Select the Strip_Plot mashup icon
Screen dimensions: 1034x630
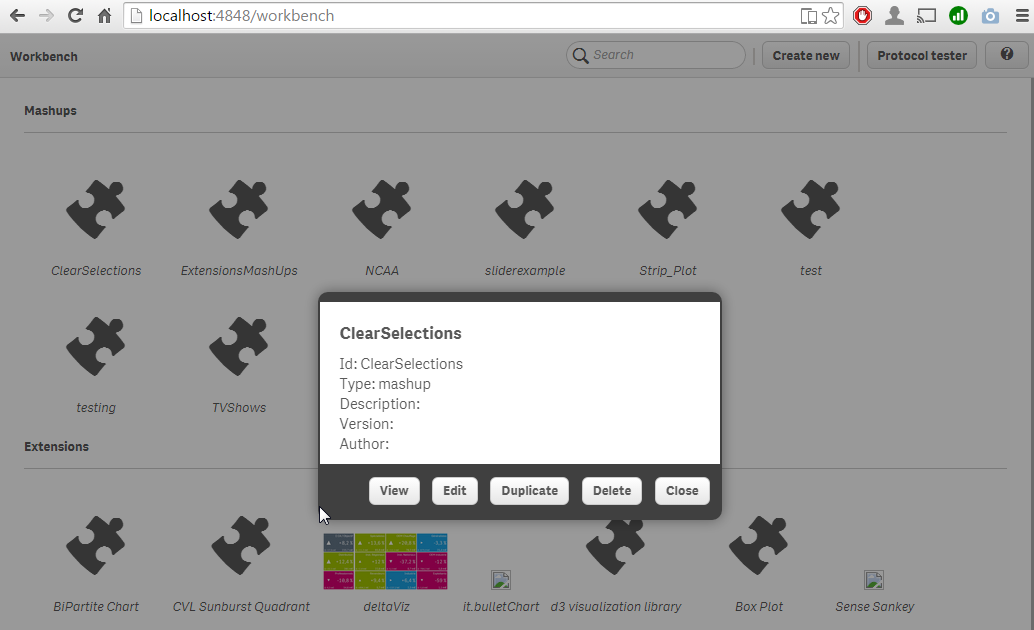(668, 209)
